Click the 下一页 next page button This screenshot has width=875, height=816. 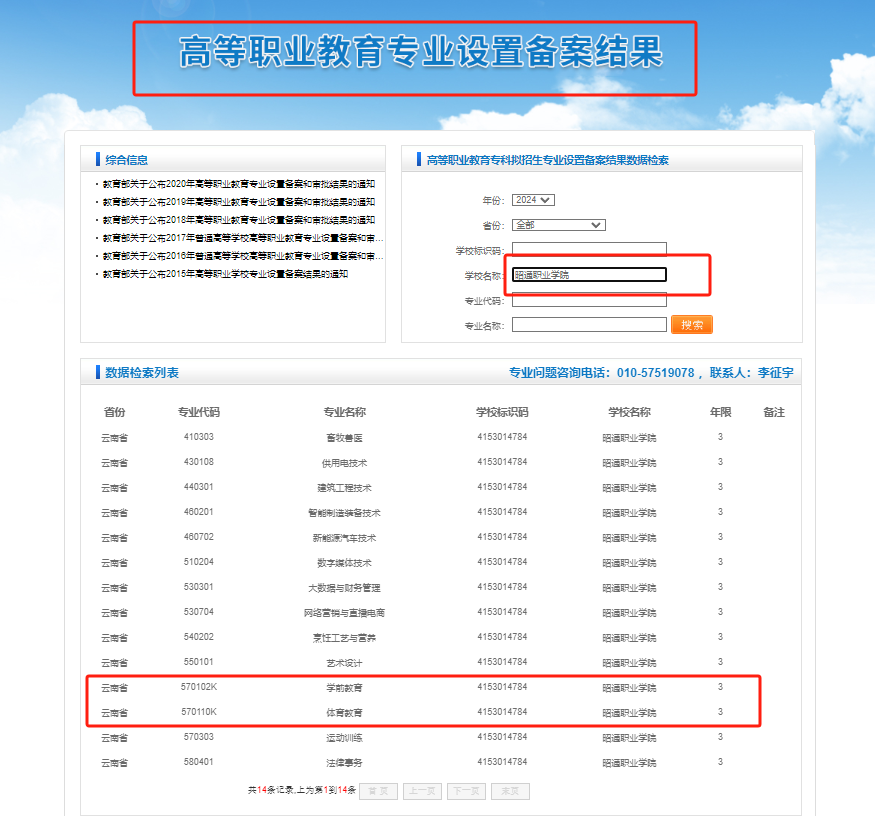466,791
